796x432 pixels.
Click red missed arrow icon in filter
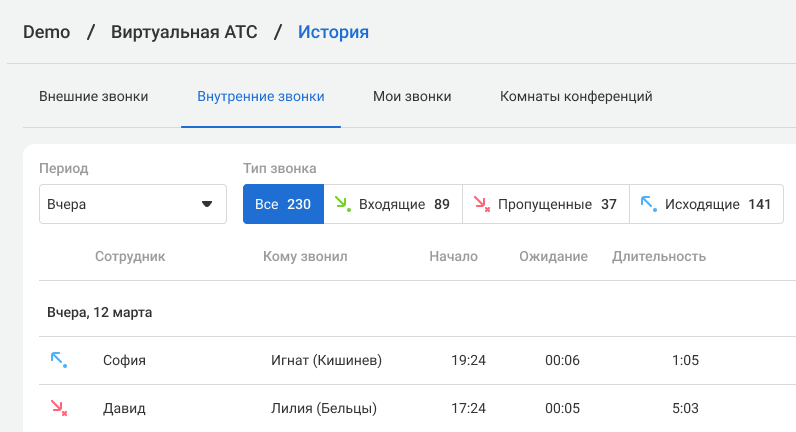click(481, 204)
